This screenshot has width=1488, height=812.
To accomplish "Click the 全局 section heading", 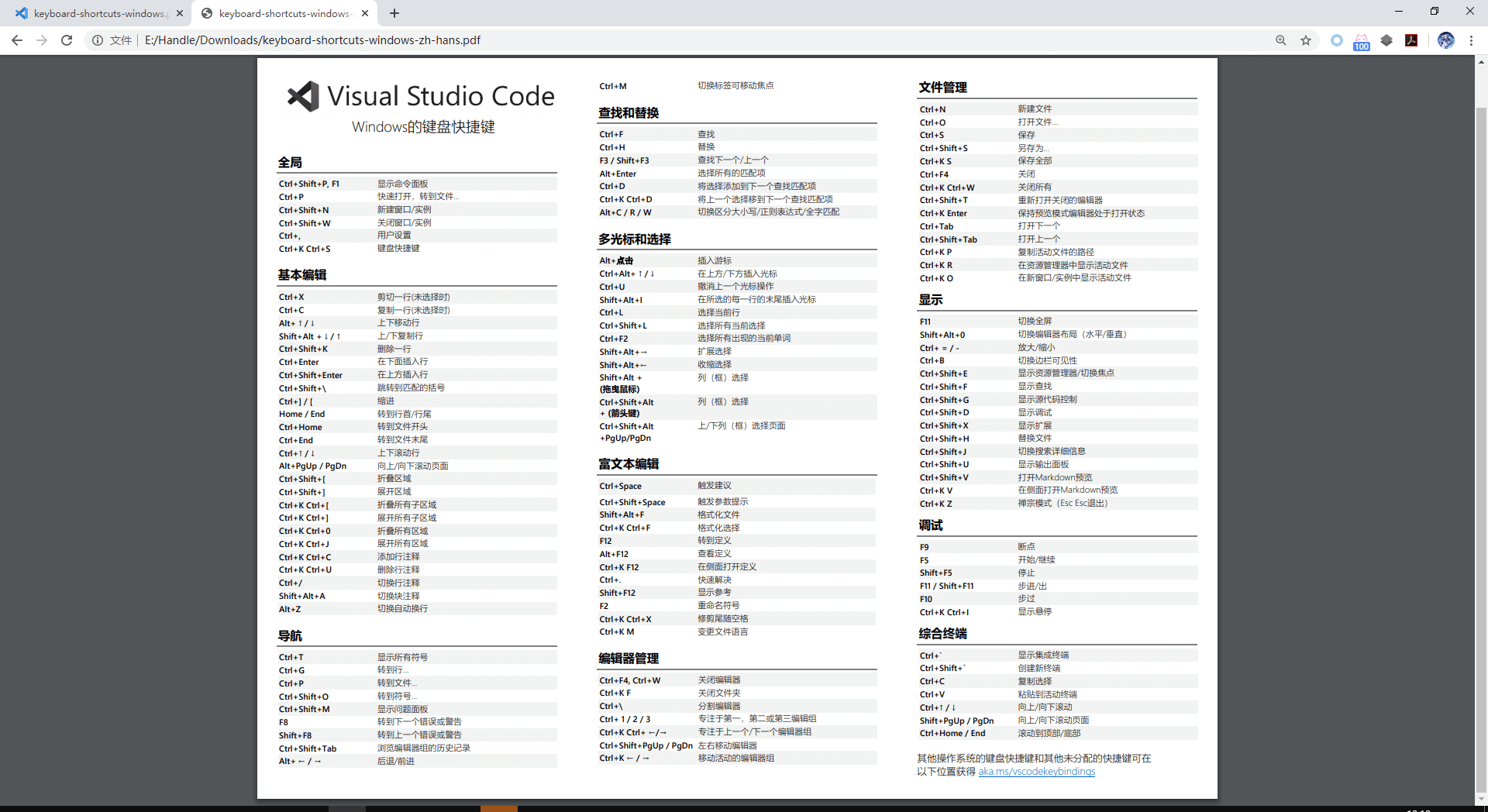I will (x=290, y=163).
